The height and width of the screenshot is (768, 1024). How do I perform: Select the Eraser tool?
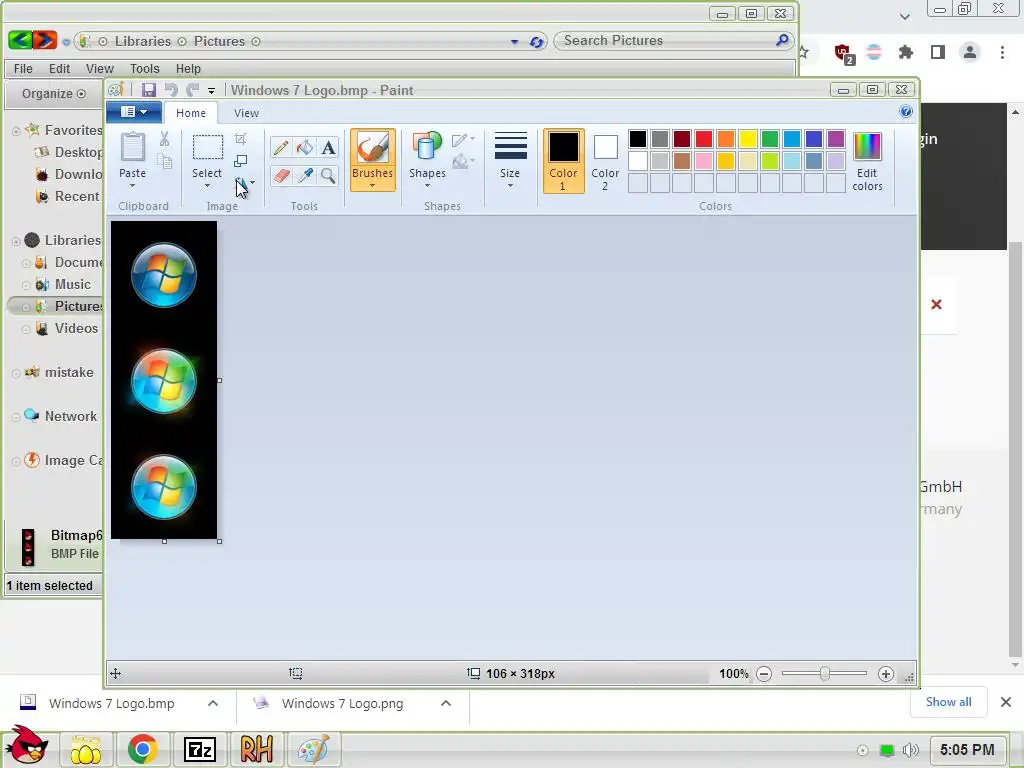click(x=281, y=175)
